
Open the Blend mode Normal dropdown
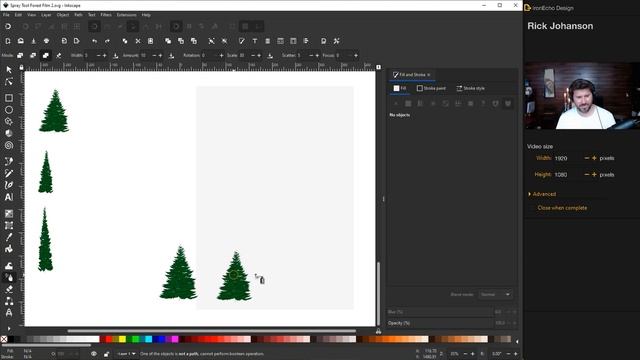click(x=495, y=294)
